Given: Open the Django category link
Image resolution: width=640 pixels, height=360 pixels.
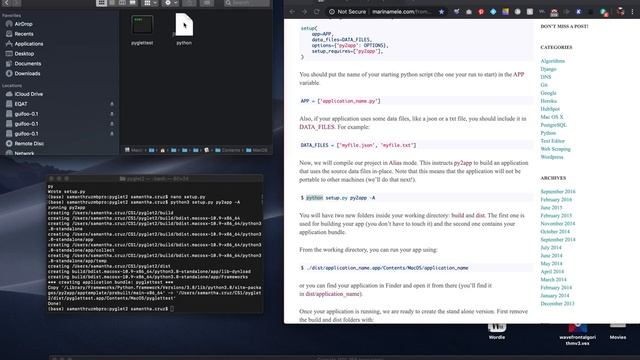Looking at the screenshot, I should (548, 69).
